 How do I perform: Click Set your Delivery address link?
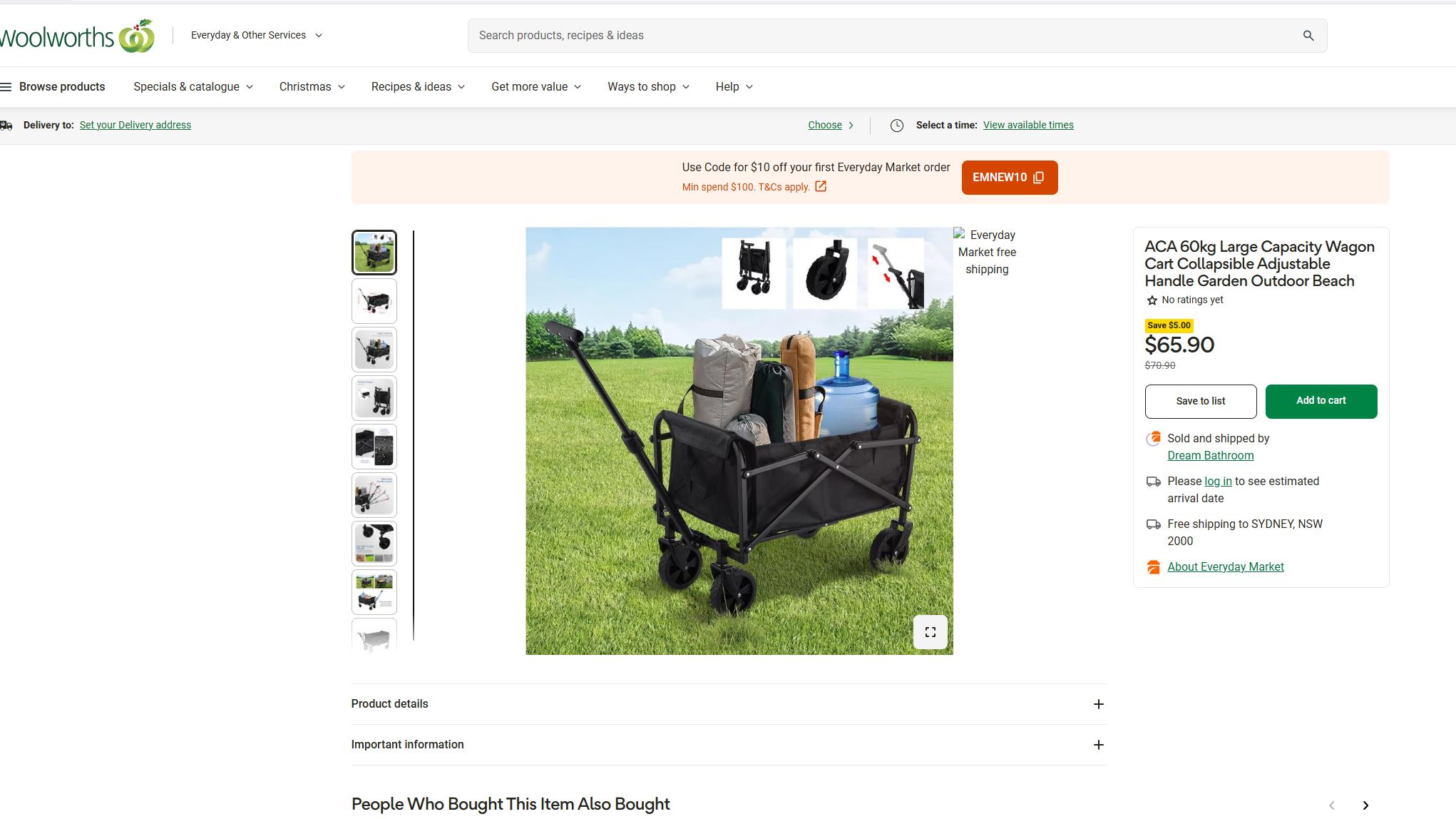point(135,125)
